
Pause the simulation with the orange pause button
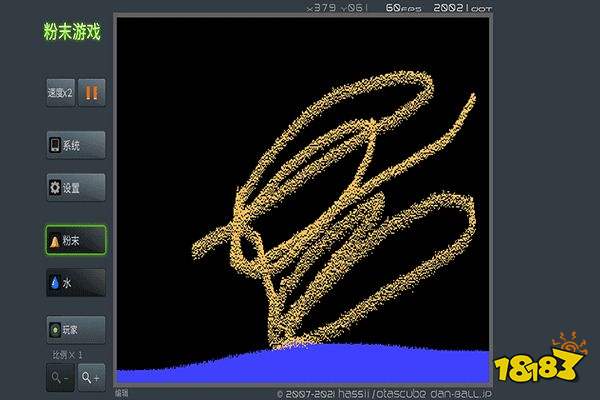coord(92,93)
